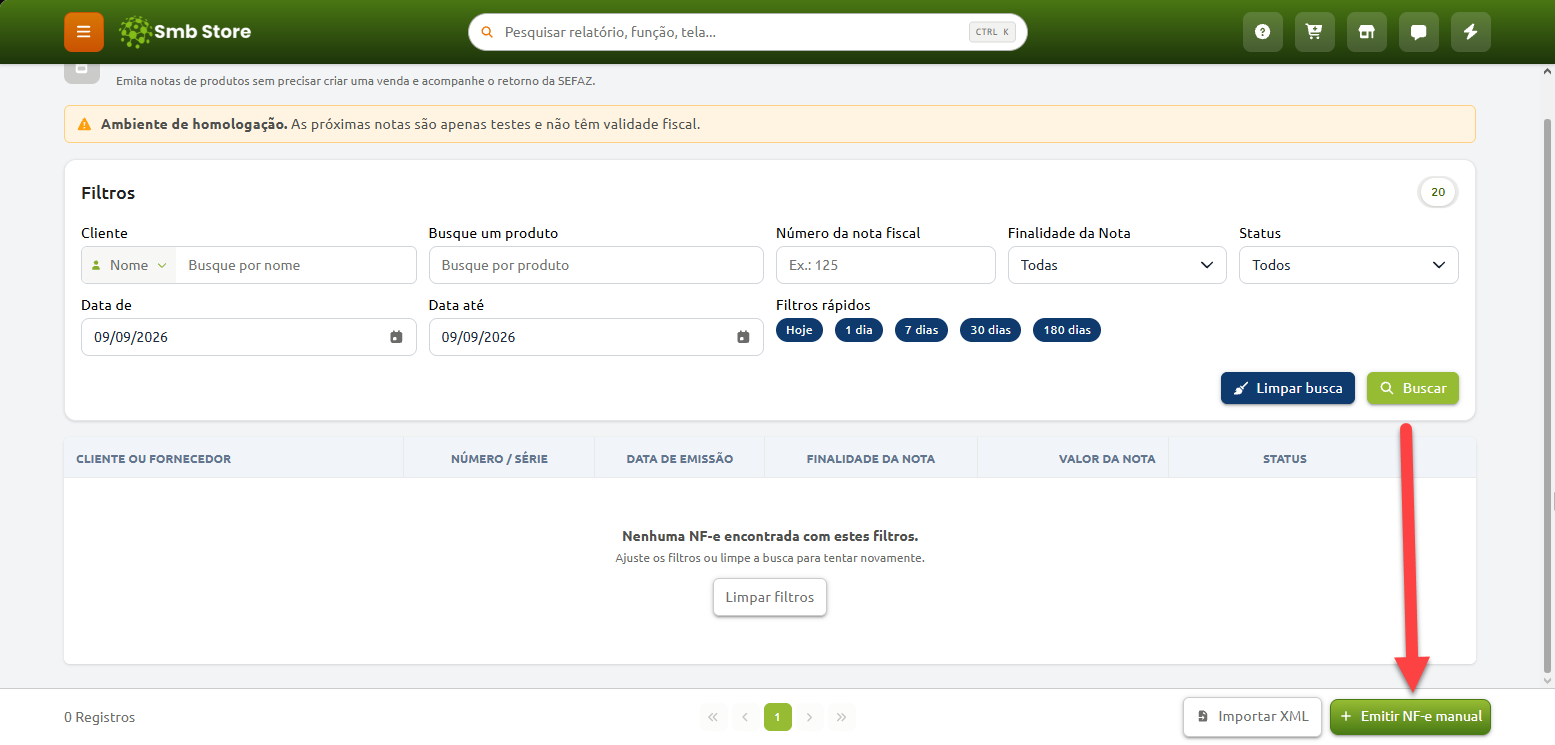Screen dimensions: 1555x745
Task: Click the Data até date field
Action: click(596, 337)
